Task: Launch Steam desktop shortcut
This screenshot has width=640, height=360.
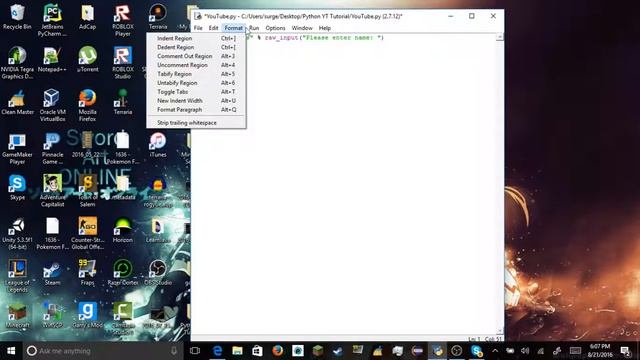Action: click(52, 273)
